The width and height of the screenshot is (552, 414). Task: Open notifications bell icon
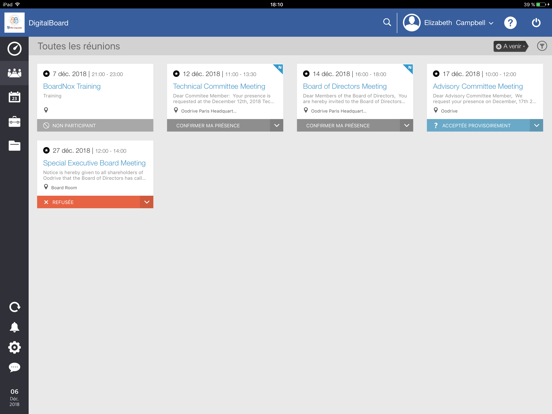tap(14, 327)
